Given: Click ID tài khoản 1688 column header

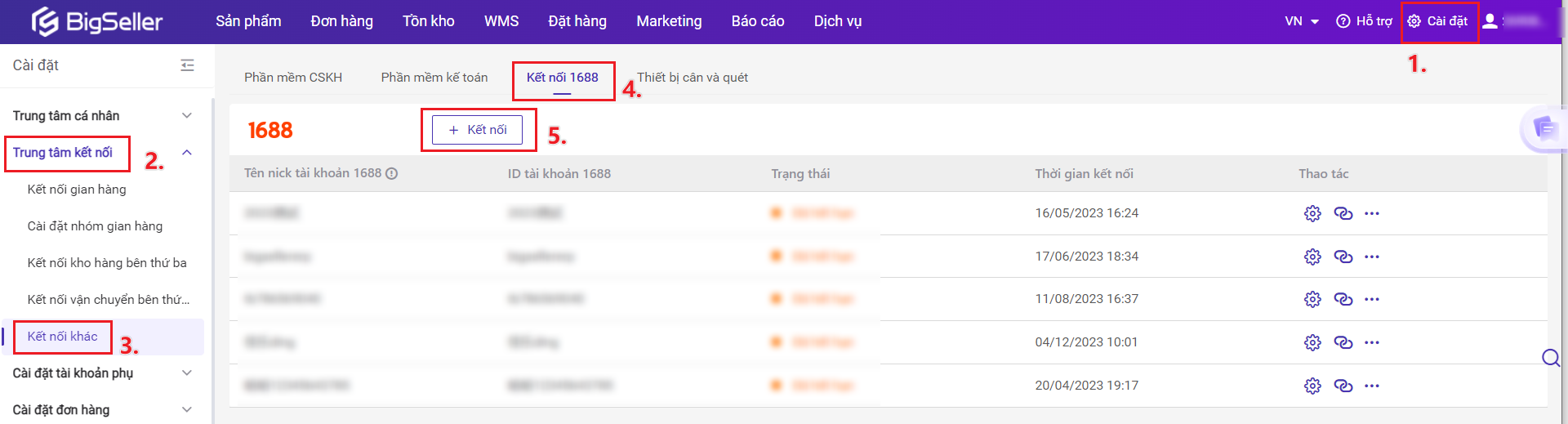Looking at the screenshot, I should click(559, 174).
